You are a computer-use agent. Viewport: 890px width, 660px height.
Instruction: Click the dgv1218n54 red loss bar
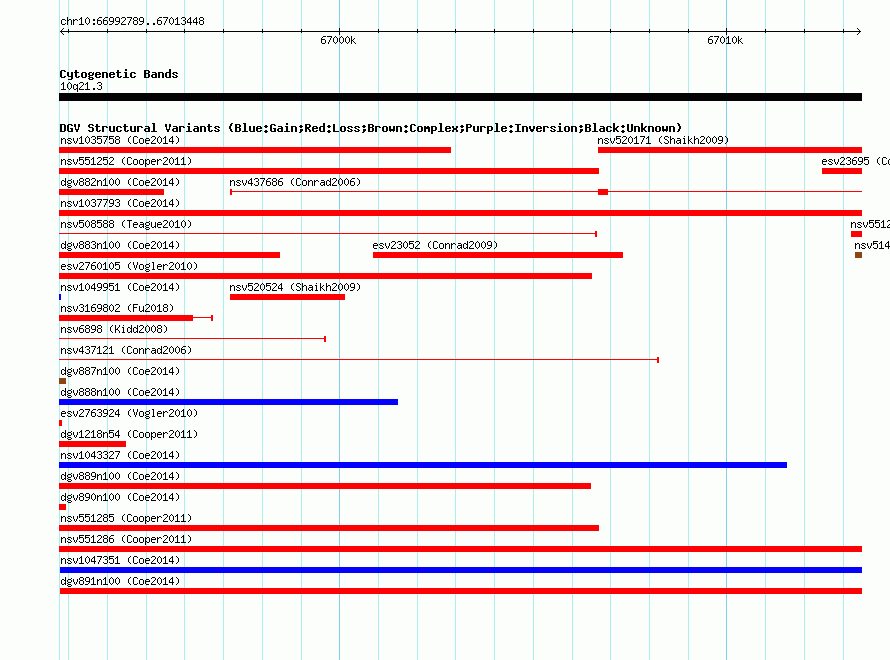pyautogui.click(x=93, y=444)
